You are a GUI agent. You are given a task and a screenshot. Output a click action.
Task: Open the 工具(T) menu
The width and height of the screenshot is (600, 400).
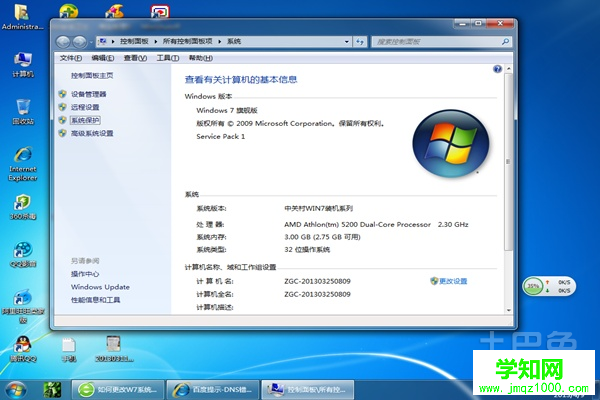168,58
